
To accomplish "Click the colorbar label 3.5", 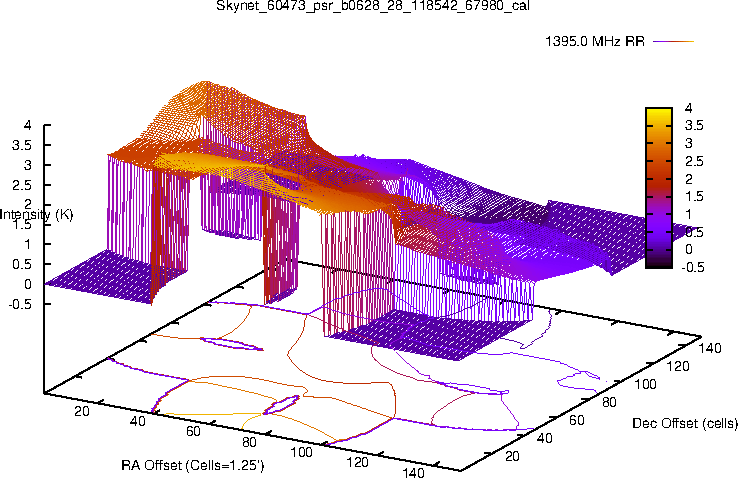I will pyautogui.click(x=694, y=126).
